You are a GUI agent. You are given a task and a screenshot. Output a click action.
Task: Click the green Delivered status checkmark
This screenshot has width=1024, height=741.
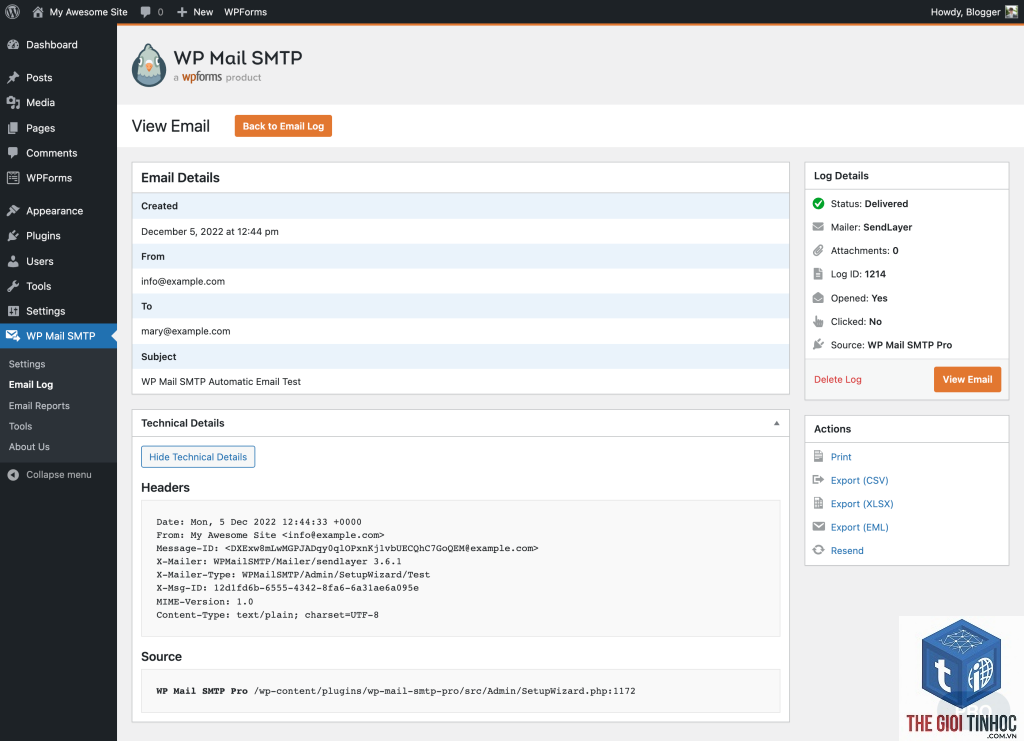[x=818, y=204]
